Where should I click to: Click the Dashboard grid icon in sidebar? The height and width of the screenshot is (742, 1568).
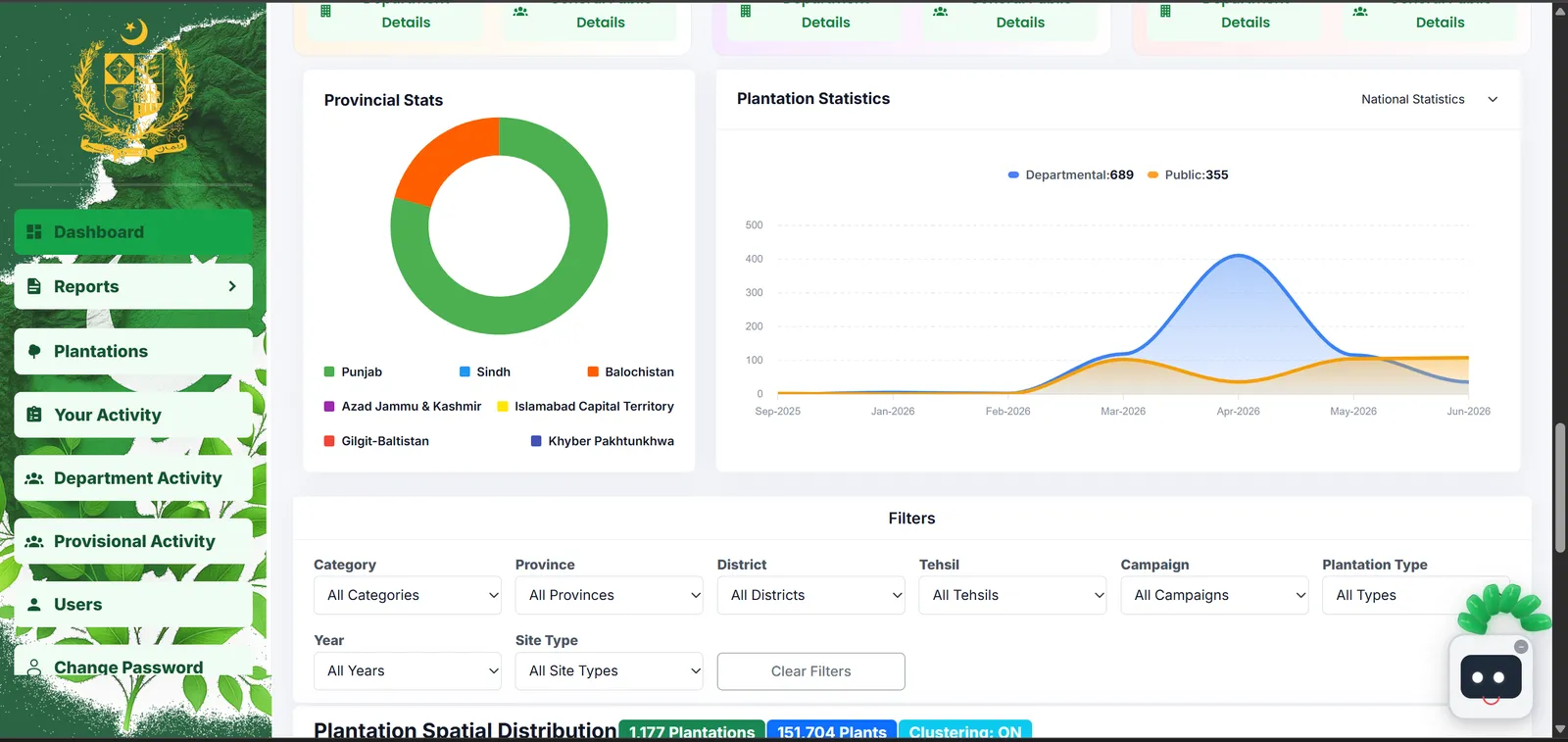(x=34, y=232)
